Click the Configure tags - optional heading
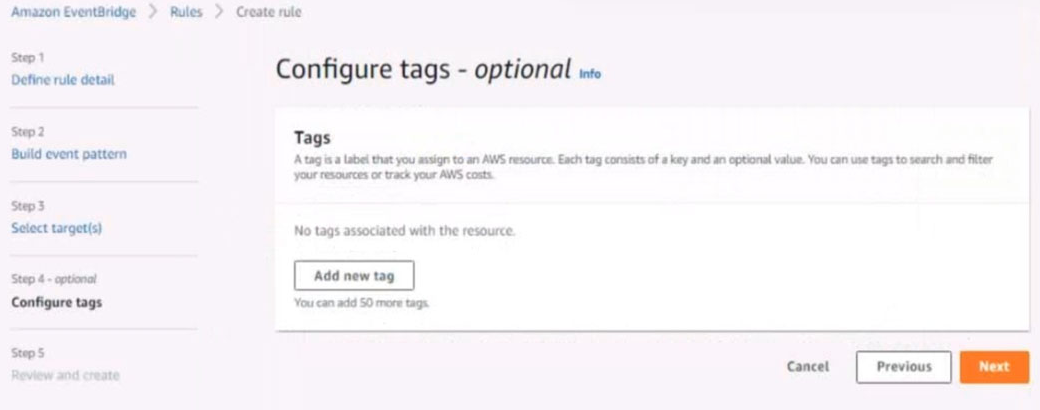The width and height of the screenshot is (1040, 410). pyautogui.click(x=423, y=69)
